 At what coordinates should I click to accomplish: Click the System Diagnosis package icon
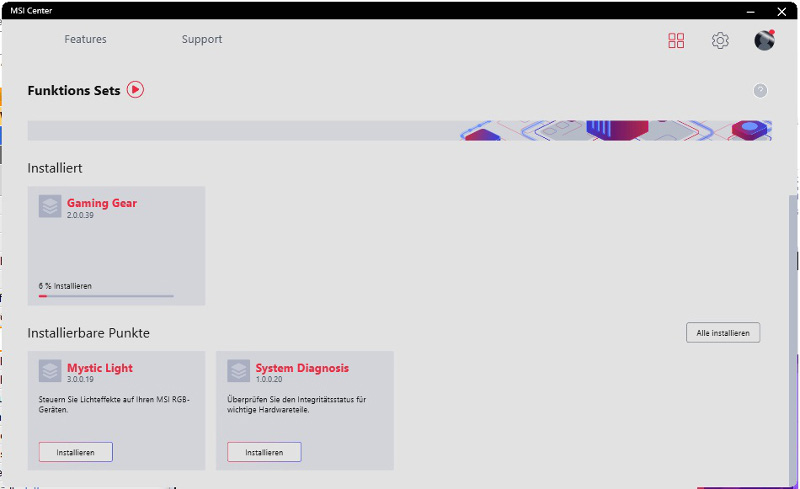coord(238,371)
